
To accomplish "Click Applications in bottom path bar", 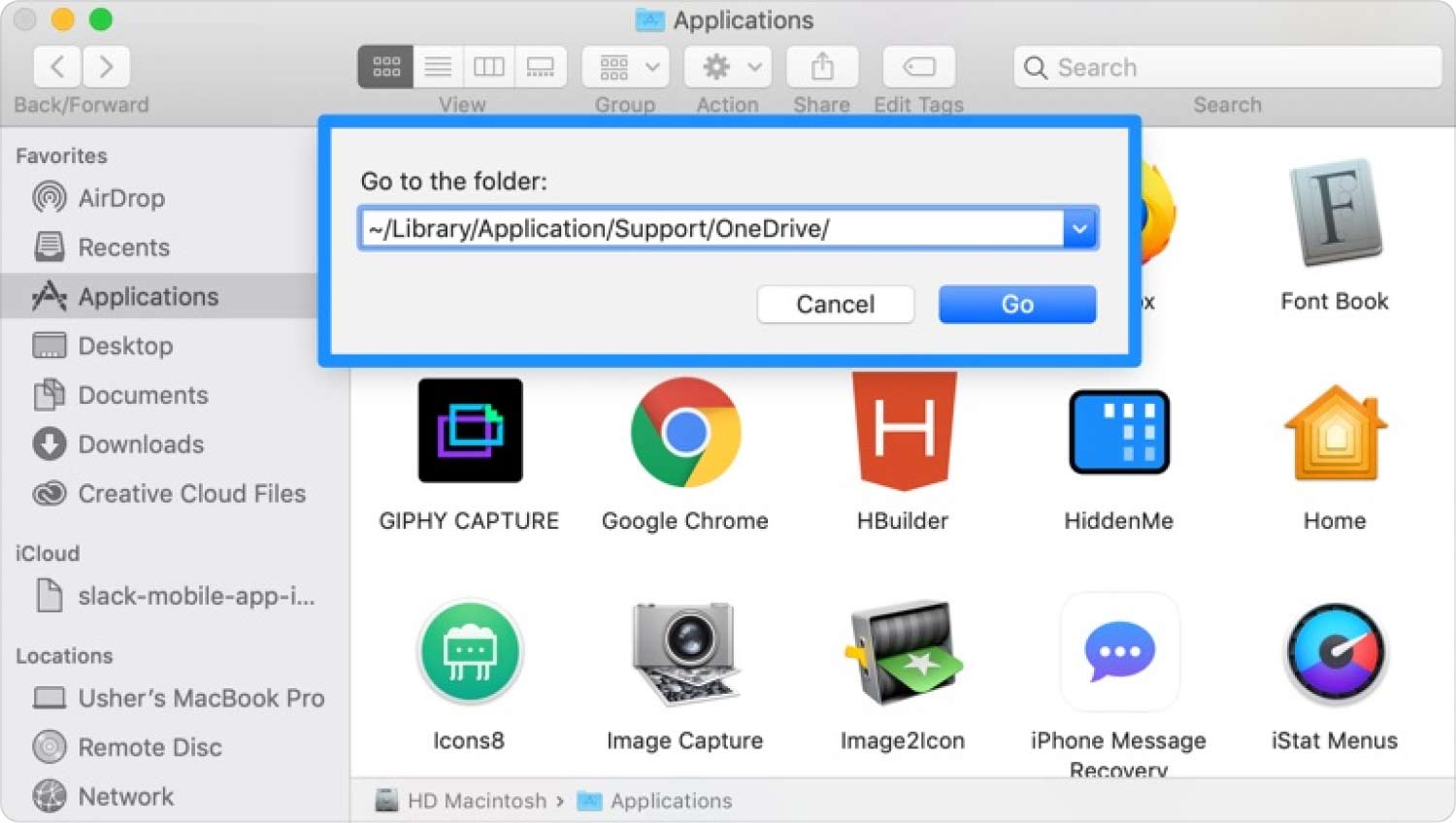I will coord(654,801).
